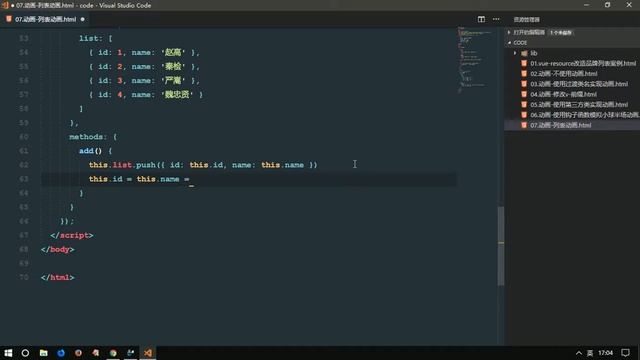Select the 07.动画-列表动画.html editor tab

click(45, 19)
